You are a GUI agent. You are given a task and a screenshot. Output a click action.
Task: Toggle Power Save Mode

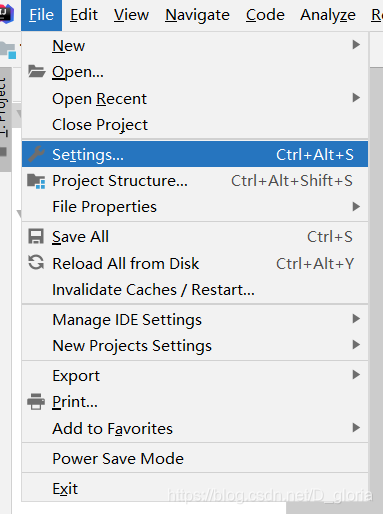click(195, 458)
